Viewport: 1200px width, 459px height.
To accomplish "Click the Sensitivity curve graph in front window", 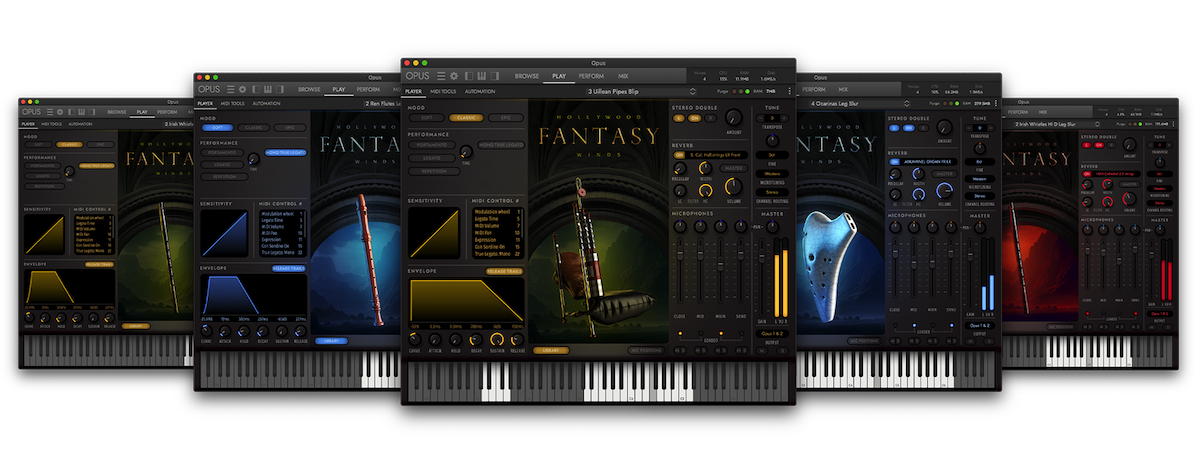I will (434, 233).
